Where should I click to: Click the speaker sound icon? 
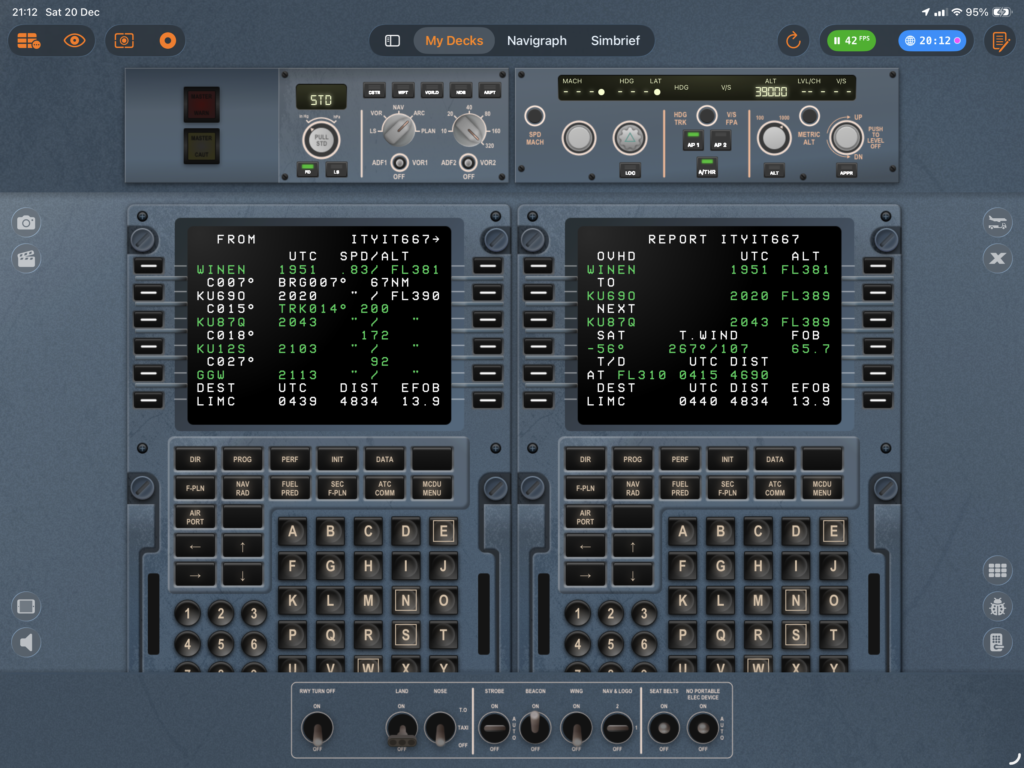[x=27, y=642]
